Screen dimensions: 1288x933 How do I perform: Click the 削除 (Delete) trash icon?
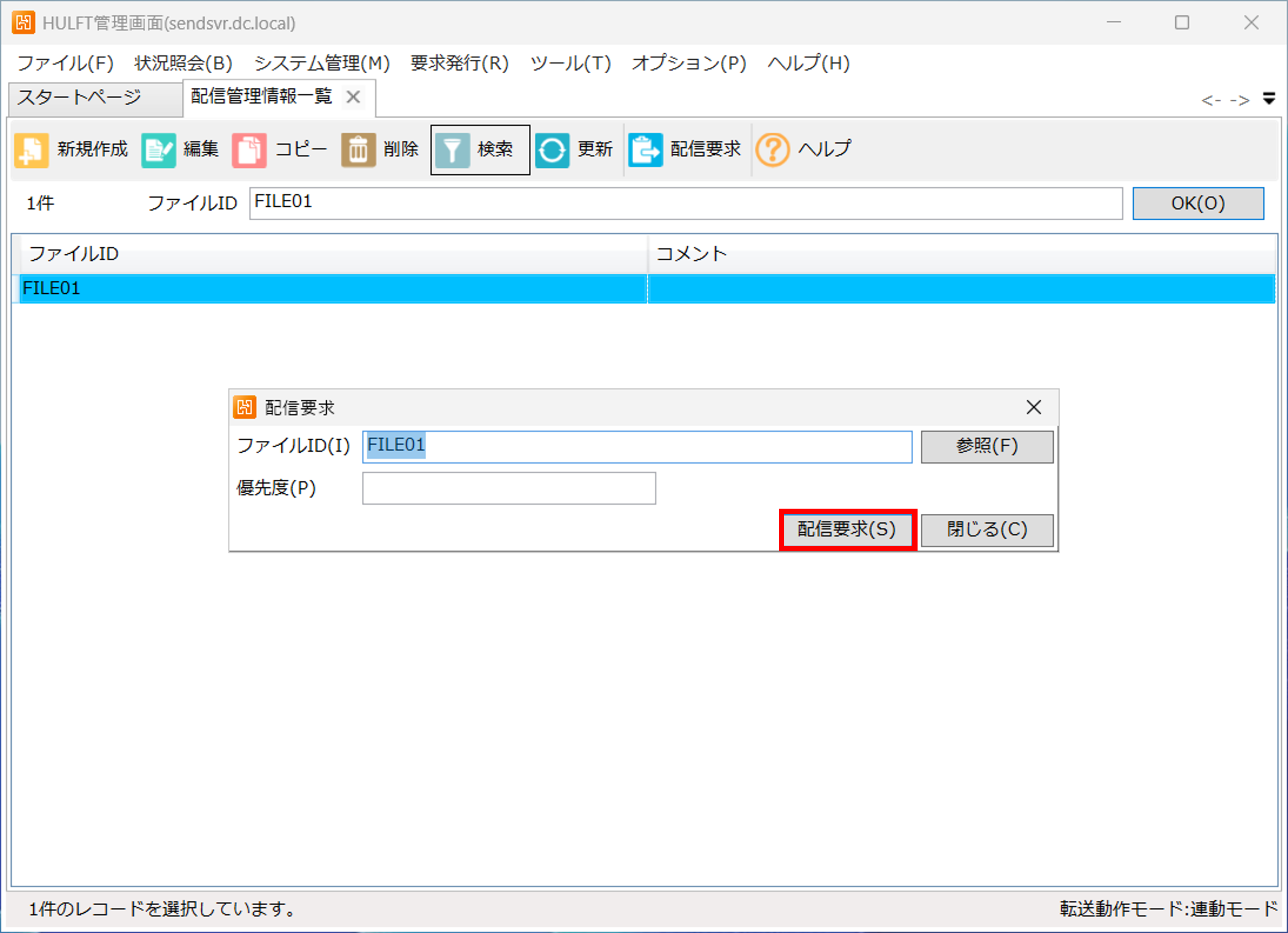point(358,150)
